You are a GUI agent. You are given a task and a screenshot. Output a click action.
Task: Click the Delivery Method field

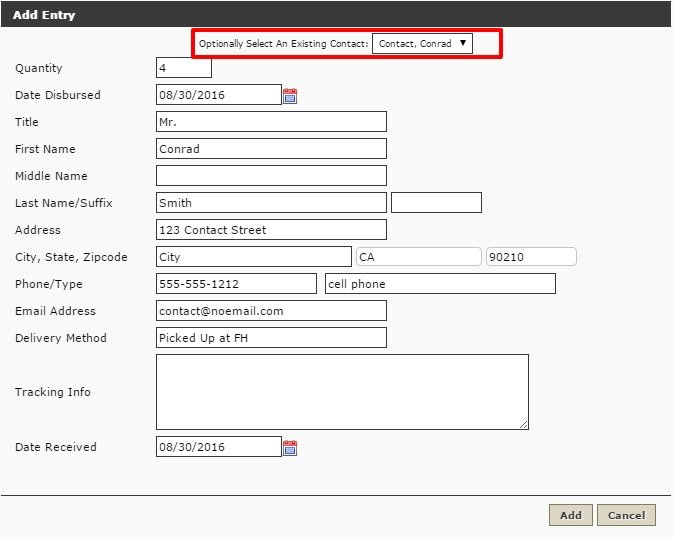point(271,337)
